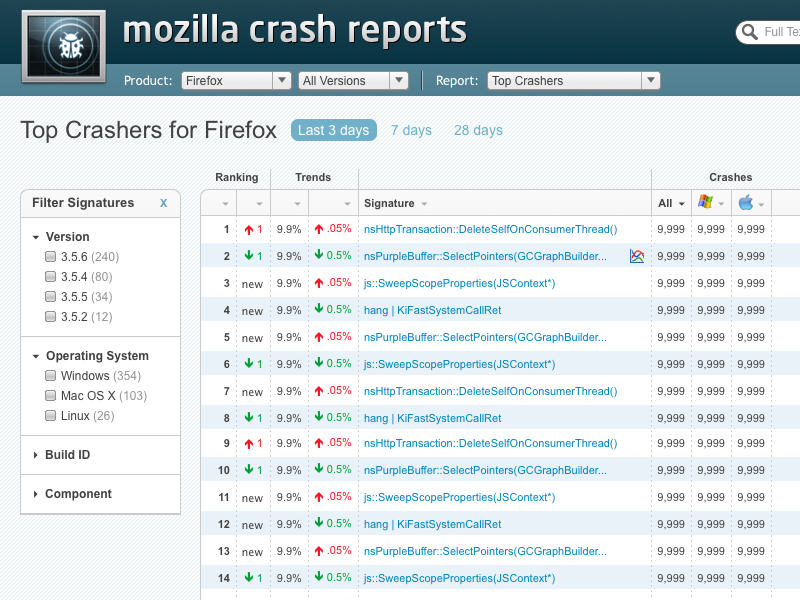Click green down arrow rank change in row 14
Screen dimensions: 800x600
point(248,577)
